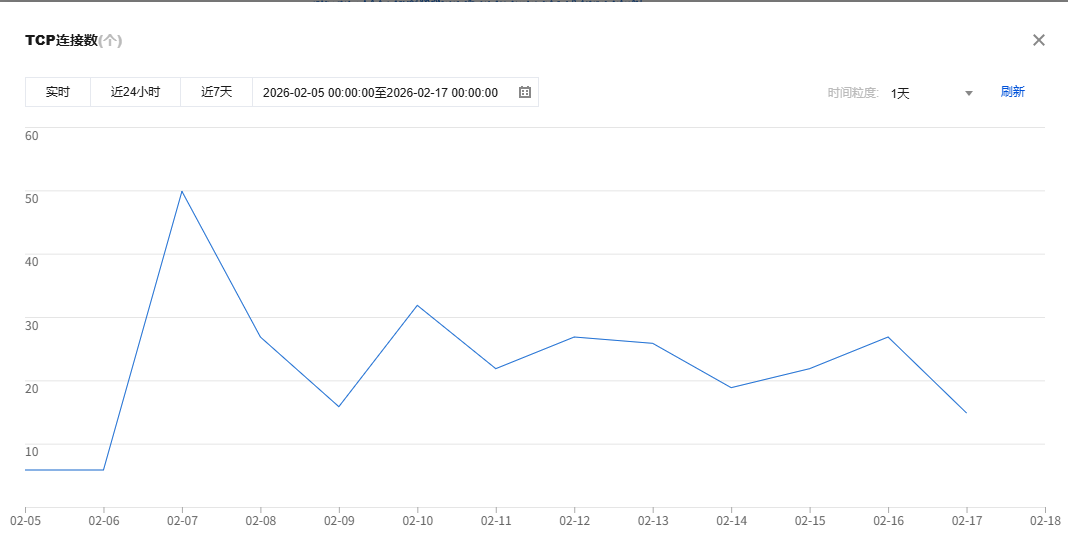This screenshot has height=551, width=1068.
Task: Select the data point at 02-16
Action: 888,337
